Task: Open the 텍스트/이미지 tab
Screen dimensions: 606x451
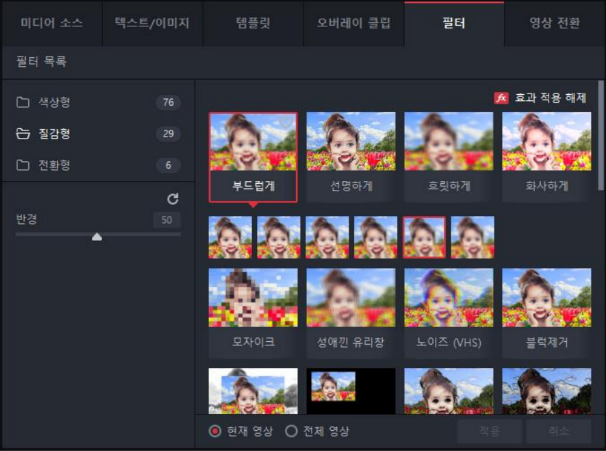Action: click(152, 22)
